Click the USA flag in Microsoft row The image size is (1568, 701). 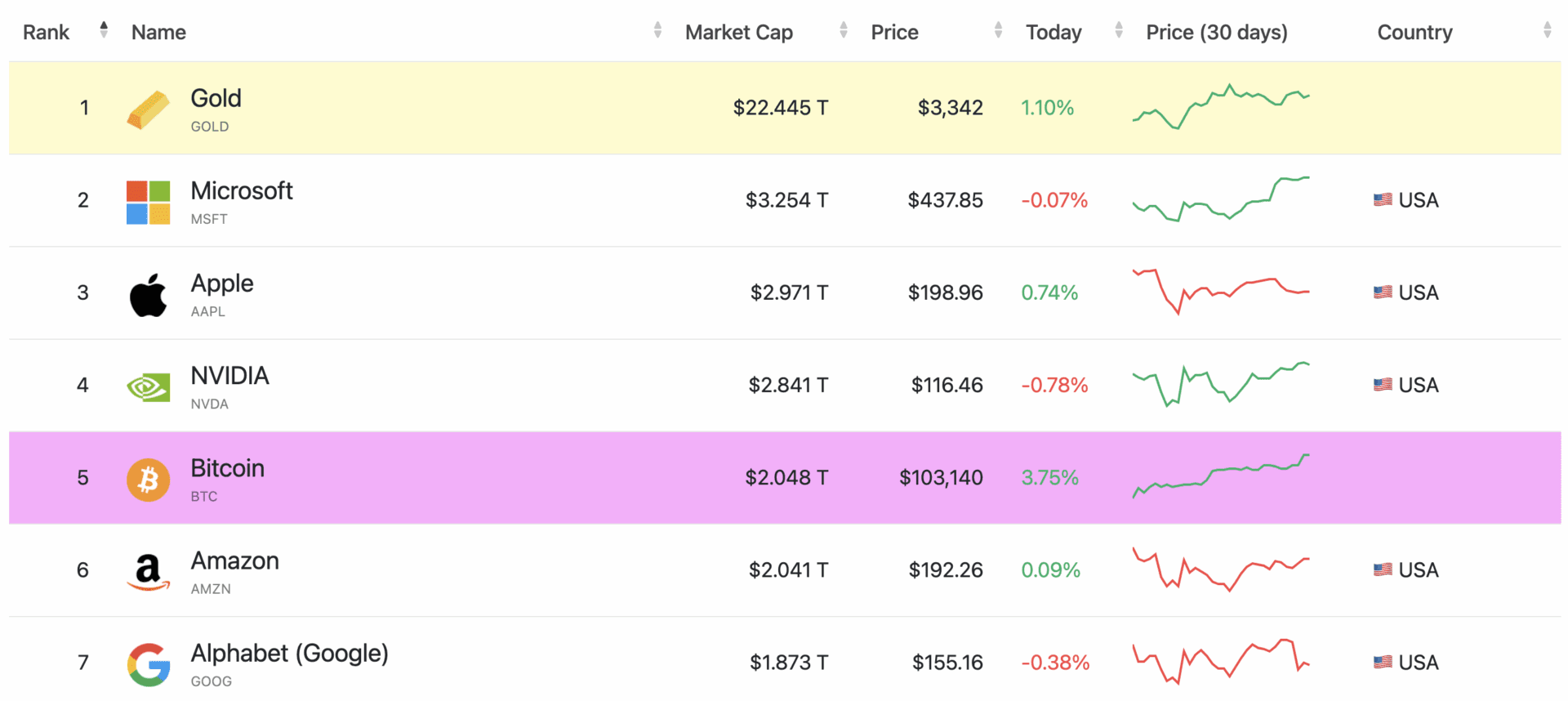[x=1383, y=200]
